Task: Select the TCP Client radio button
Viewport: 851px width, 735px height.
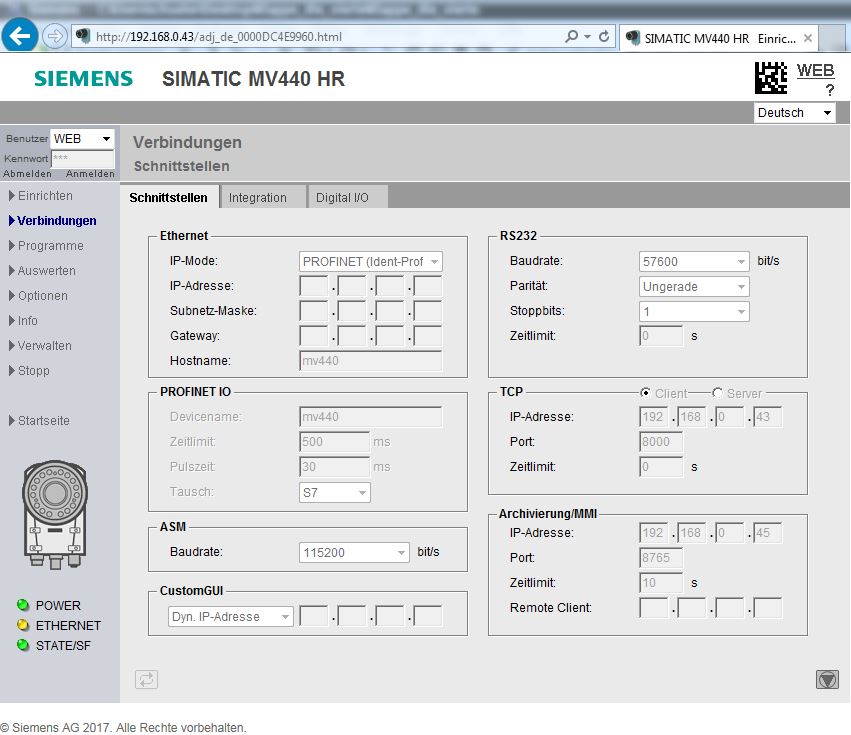Action: point(646,393)
